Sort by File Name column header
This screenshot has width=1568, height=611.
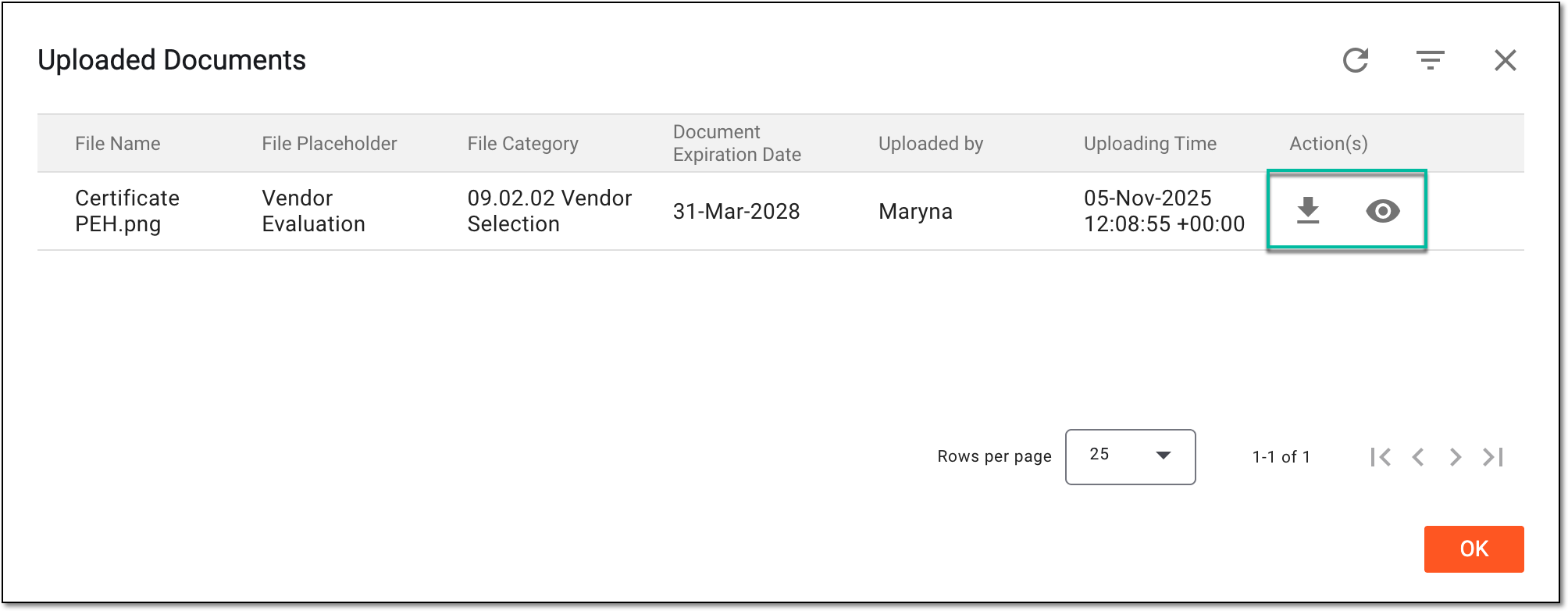pyautogui.click(x=118, y=144)
